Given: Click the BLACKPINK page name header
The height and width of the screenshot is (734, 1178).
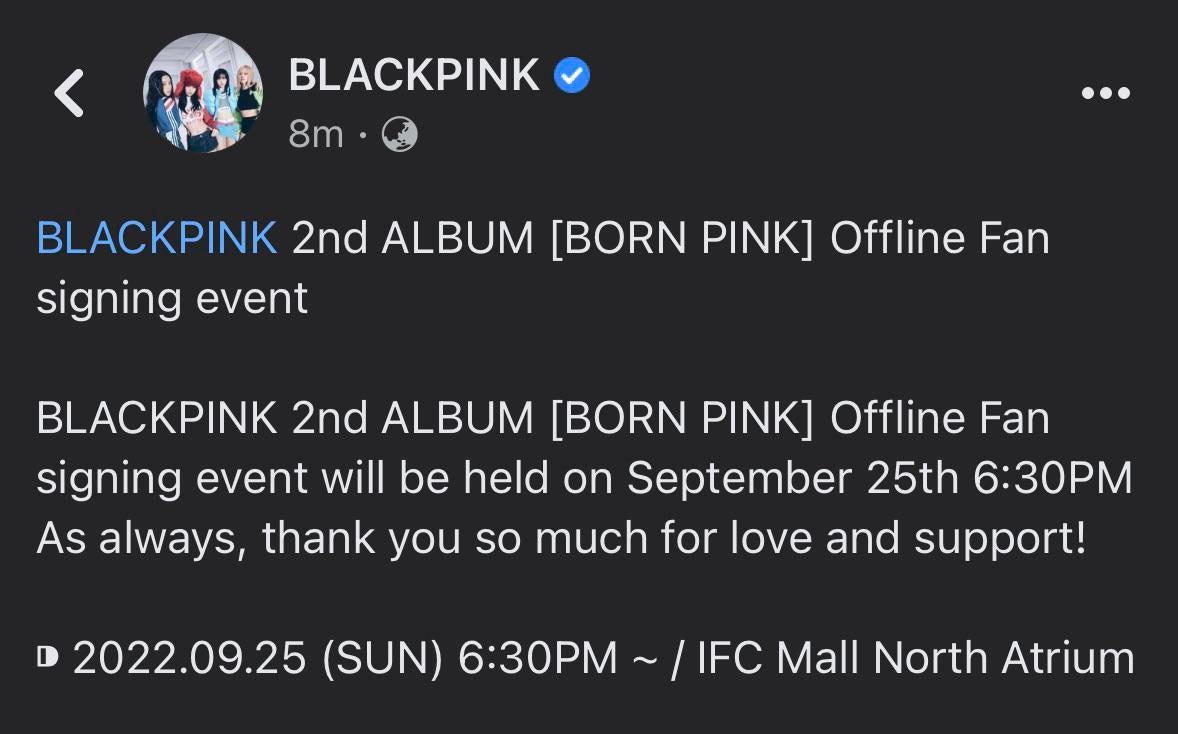Looking at the screenshot, I should click(x=415, y=74).
